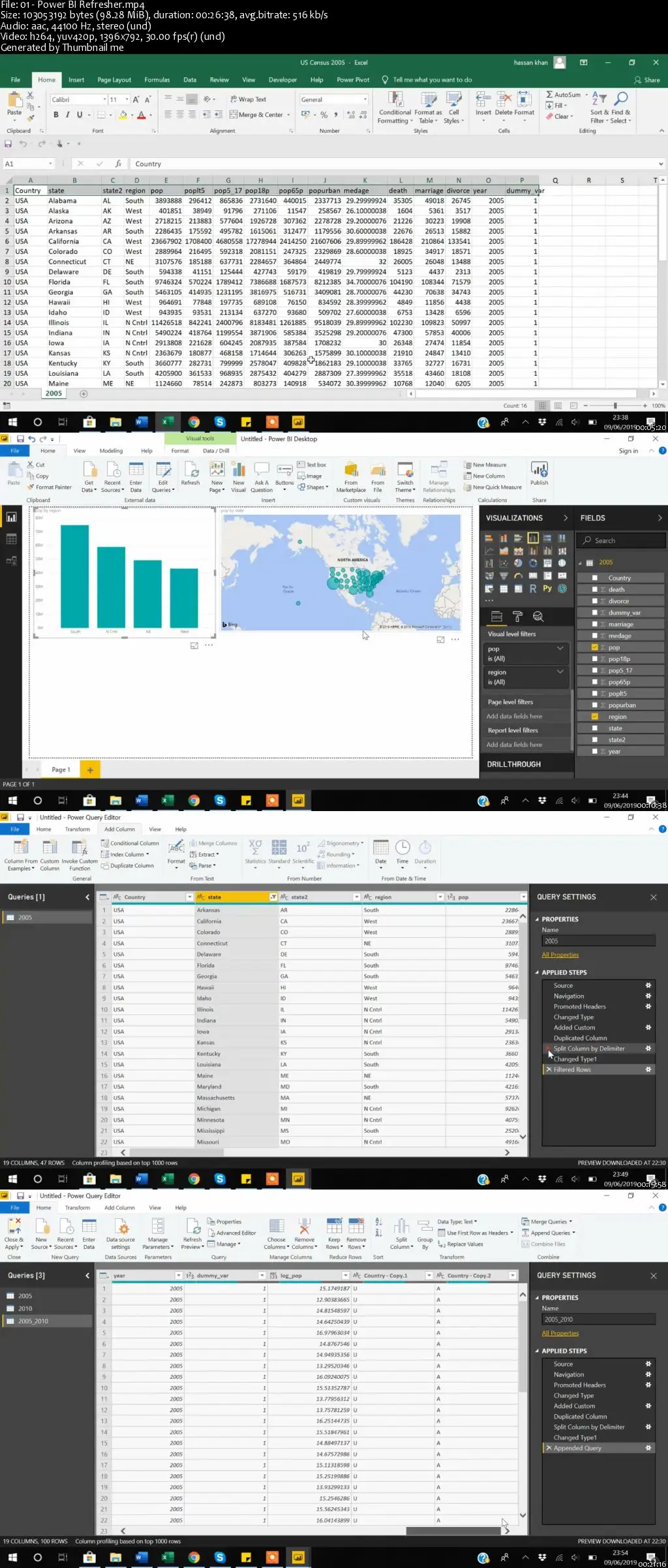Viewport: 668px width, 1568px height.
Task: Open Advanced Editor in Power Query Home tab
Action: pos(232,1233)
